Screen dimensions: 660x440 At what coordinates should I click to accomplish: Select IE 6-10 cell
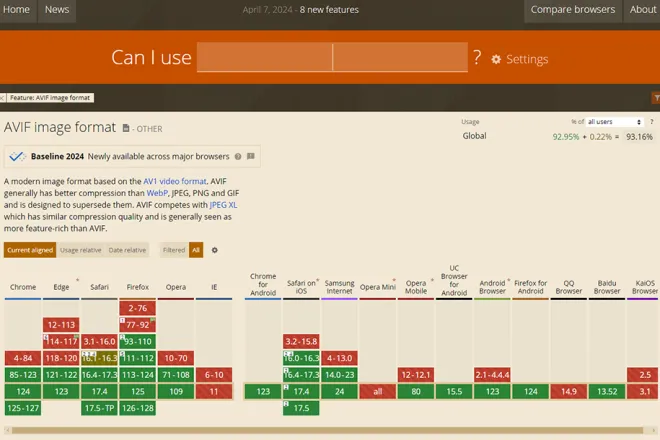(214, 375)
